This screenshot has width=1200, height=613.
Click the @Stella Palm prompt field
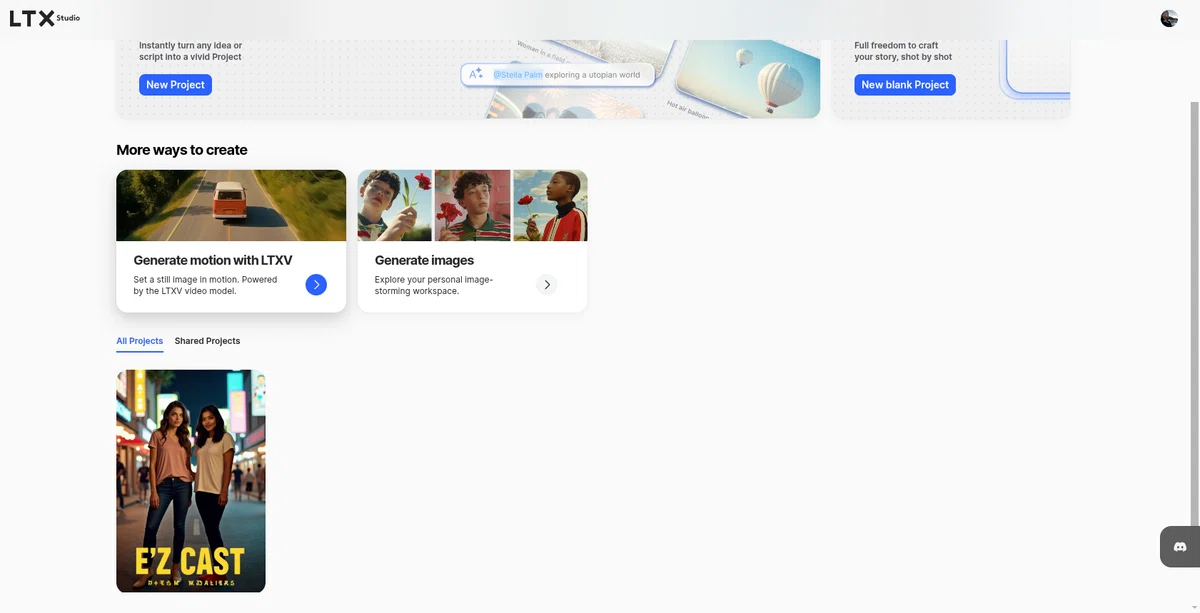[558, 75]
